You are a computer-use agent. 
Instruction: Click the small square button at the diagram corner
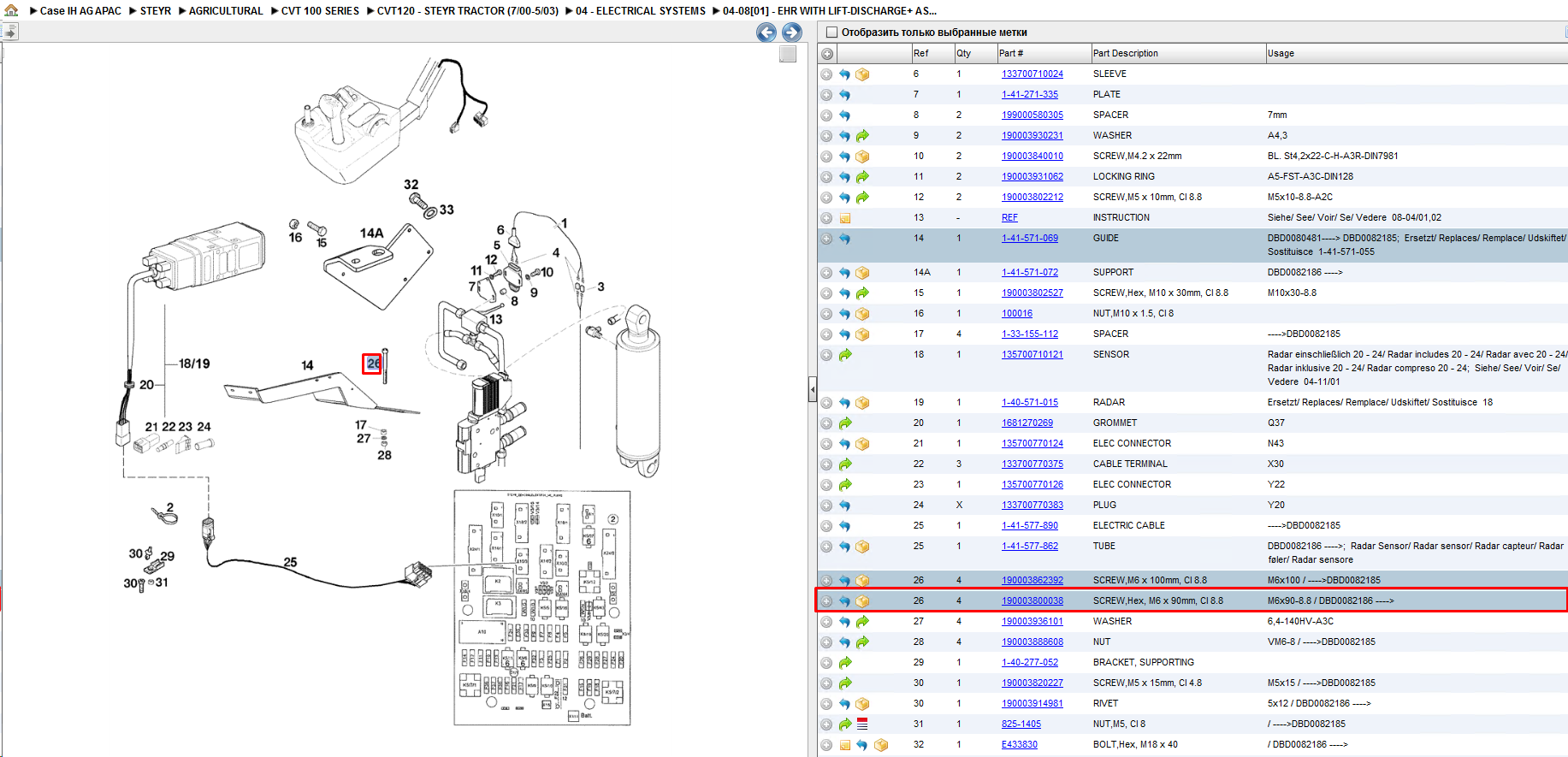[788, 54]
